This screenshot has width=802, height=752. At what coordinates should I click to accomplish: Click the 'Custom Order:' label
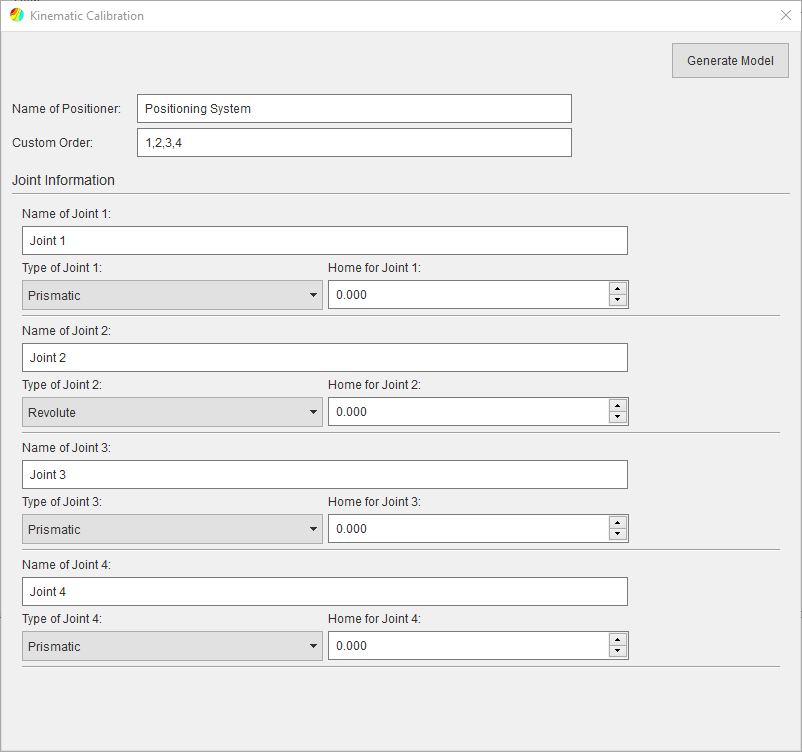[x=52, y=143]
